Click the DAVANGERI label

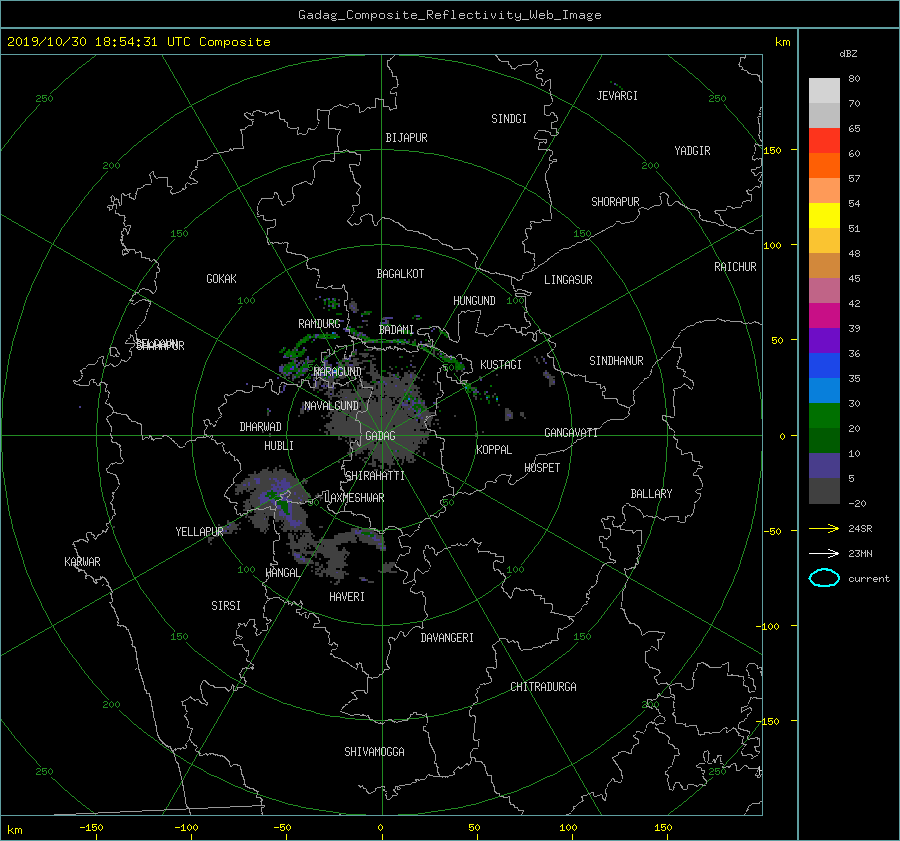[x=447, y=638]
